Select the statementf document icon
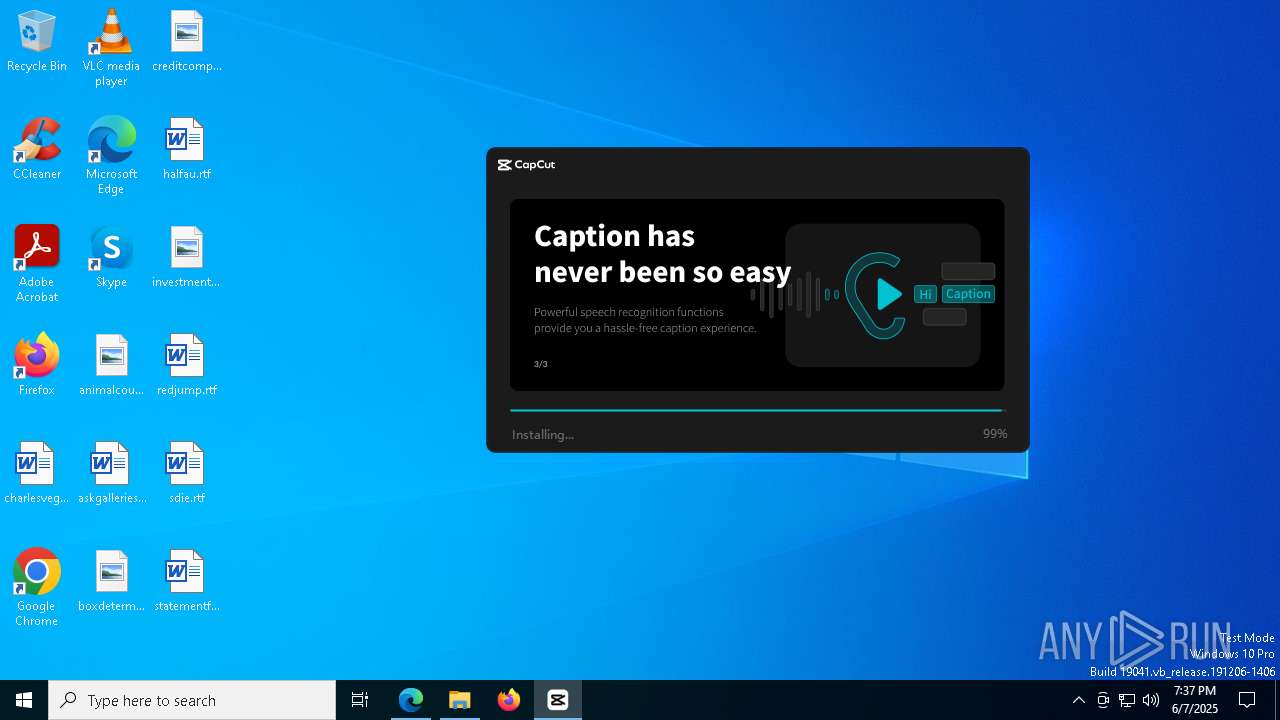This screenshot has width=1280, height=720. pyautogui.click(x=187, y=581)
